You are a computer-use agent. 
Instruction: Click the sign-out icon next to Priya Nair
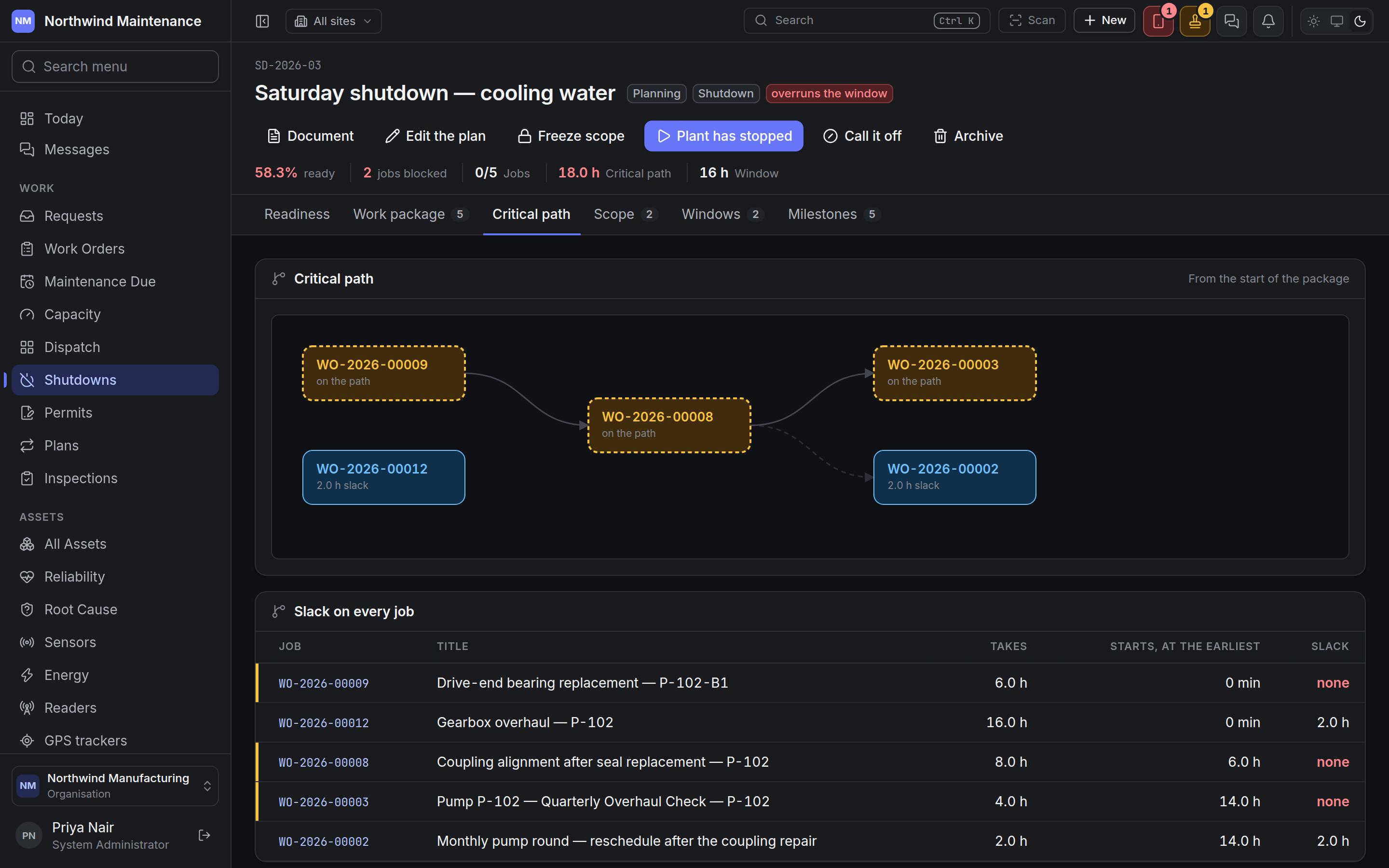tap(204, 835)
